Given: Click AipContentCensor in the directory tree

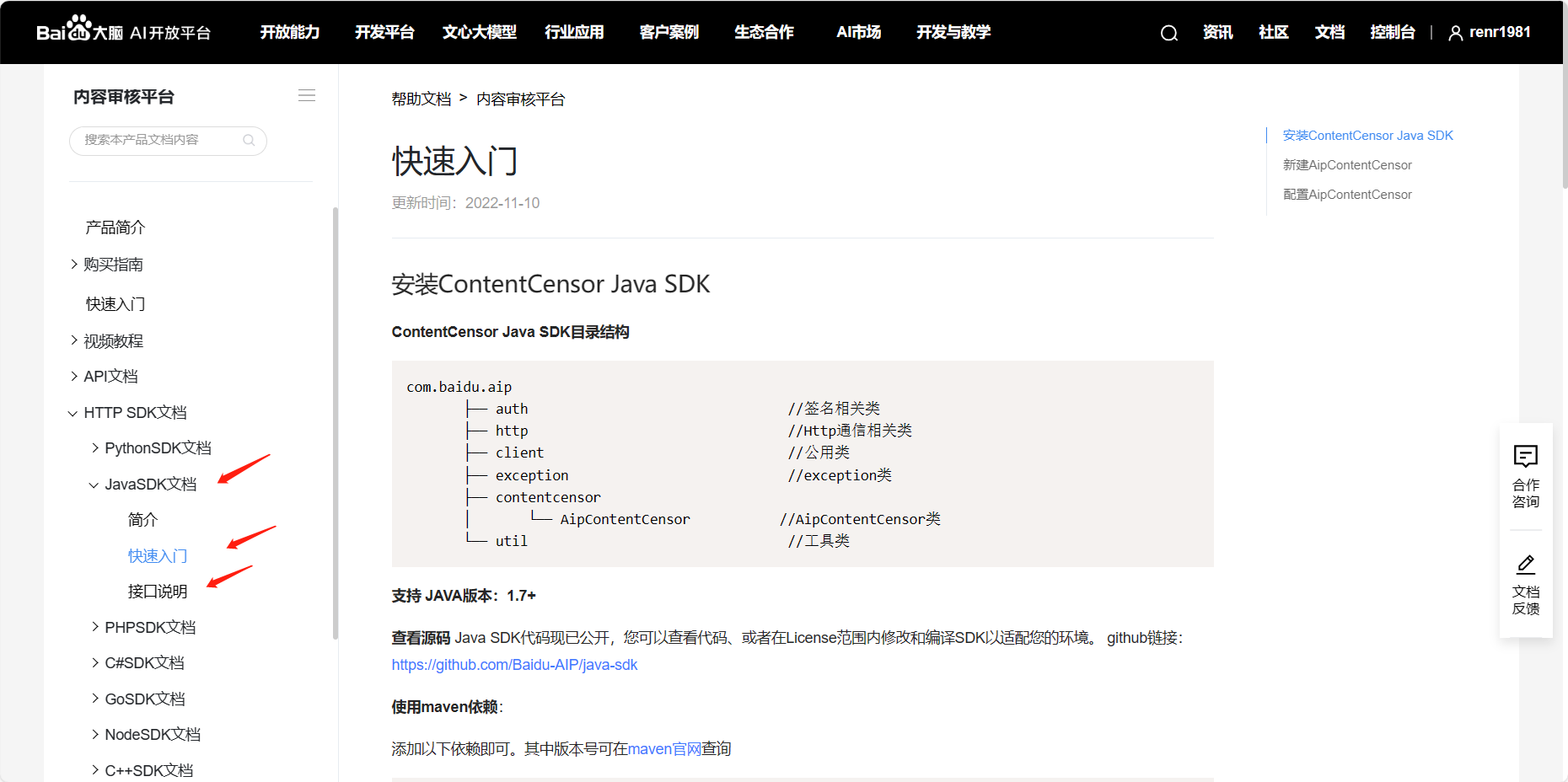Looking at the screenshot, I should (625, 519).
